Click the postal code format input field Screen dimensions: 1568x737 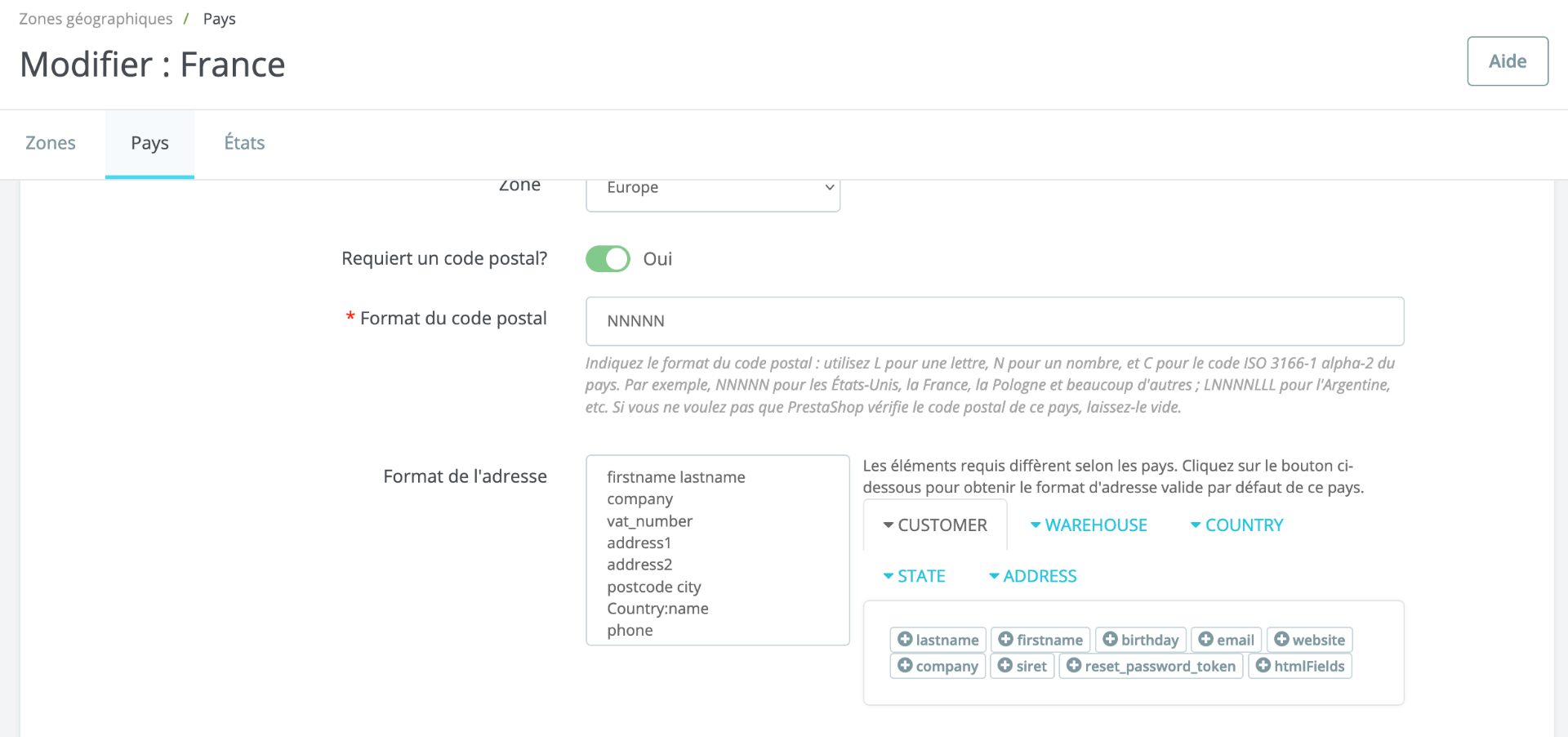point(995,321)
